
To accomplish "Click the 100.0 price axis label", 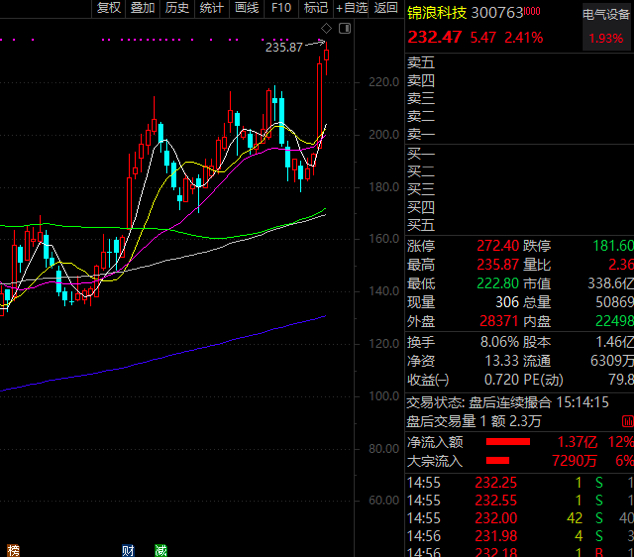I will click(x=384, y=396).
